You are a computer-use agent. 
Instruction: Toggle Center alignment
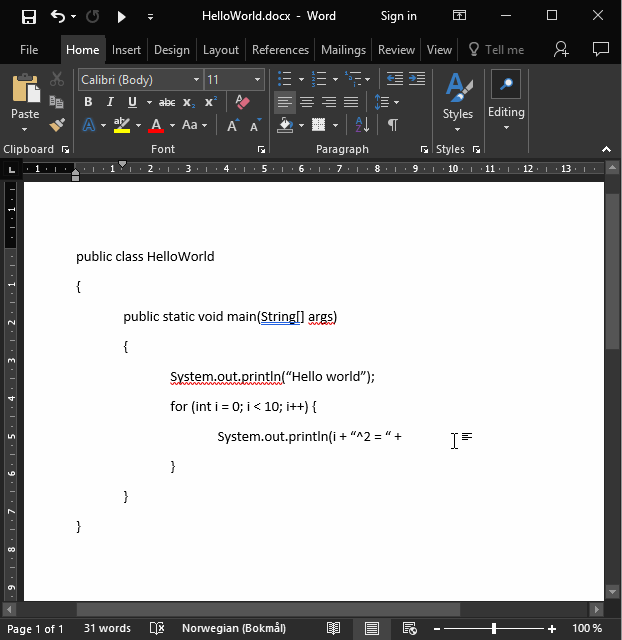pyautogui.click(x=307, y=102)
